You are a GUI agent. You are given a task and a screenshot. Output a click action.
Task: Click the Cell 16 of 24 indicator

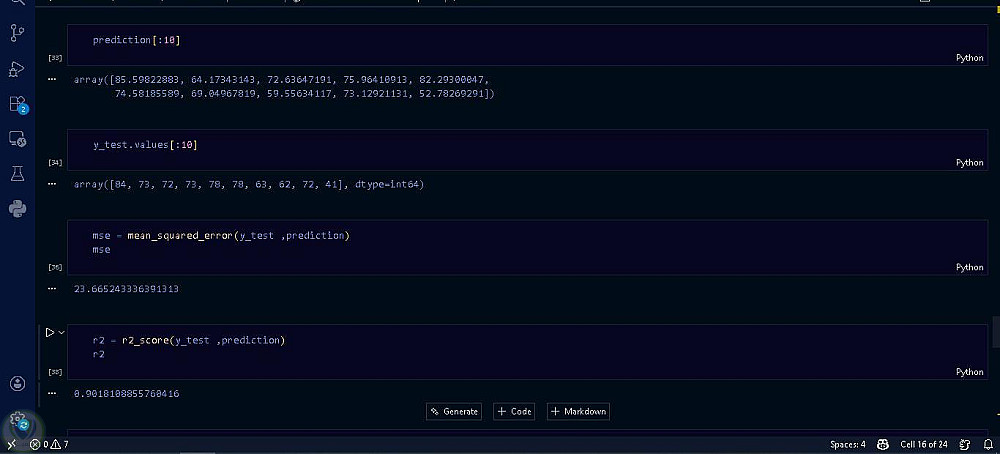(x=923, y=444)
